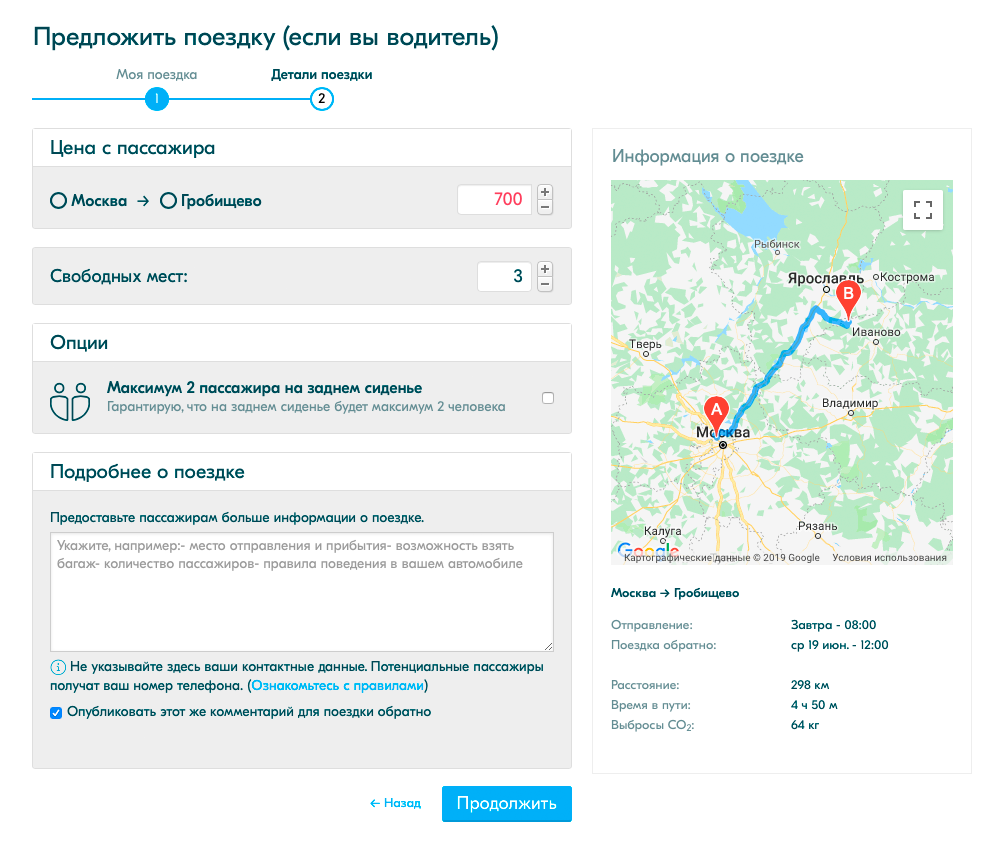Viewport: 1000px width, 862px height.
Task: Go to step 1 Моя поездка
Action: click(156, 99)
